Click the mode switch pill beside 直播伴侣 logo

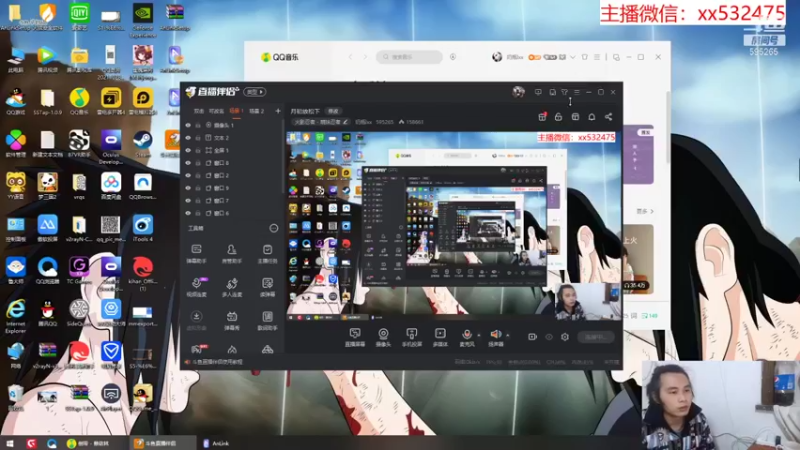click(x=255, y=92)
